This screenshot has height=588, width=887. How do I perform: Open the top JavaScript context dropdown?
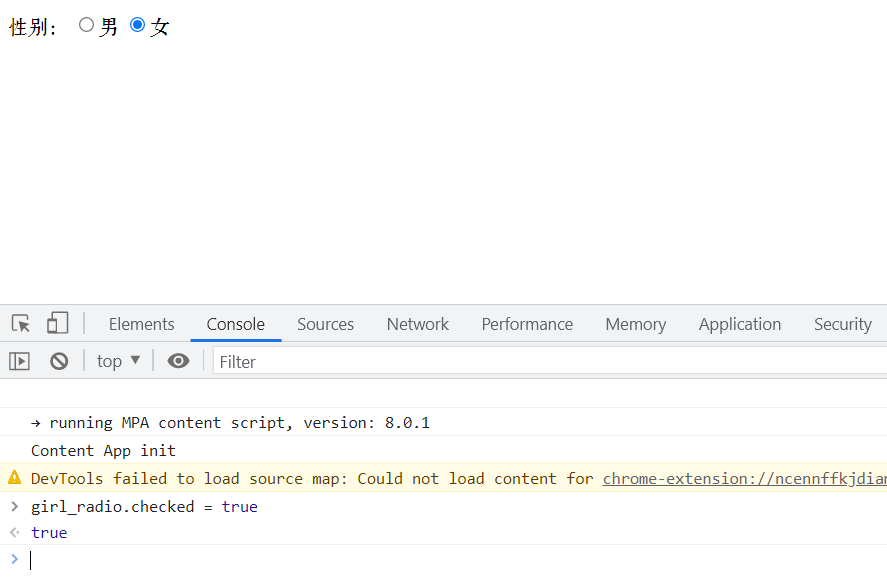coord(118,361)
